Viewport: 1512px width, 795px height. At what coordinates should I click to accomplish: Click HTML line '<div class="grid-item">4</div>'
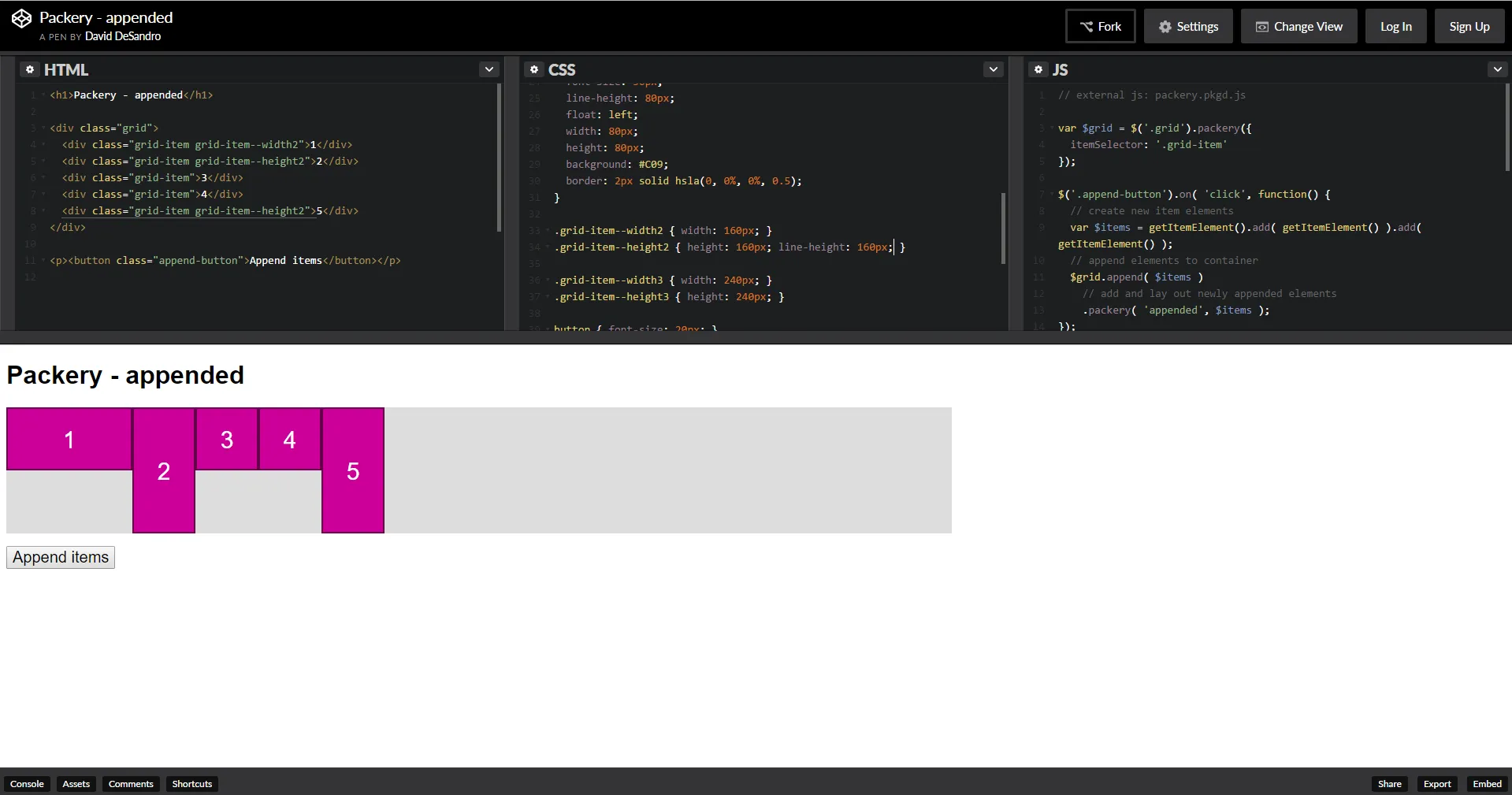pyautogui.click(x=153, y=195)
